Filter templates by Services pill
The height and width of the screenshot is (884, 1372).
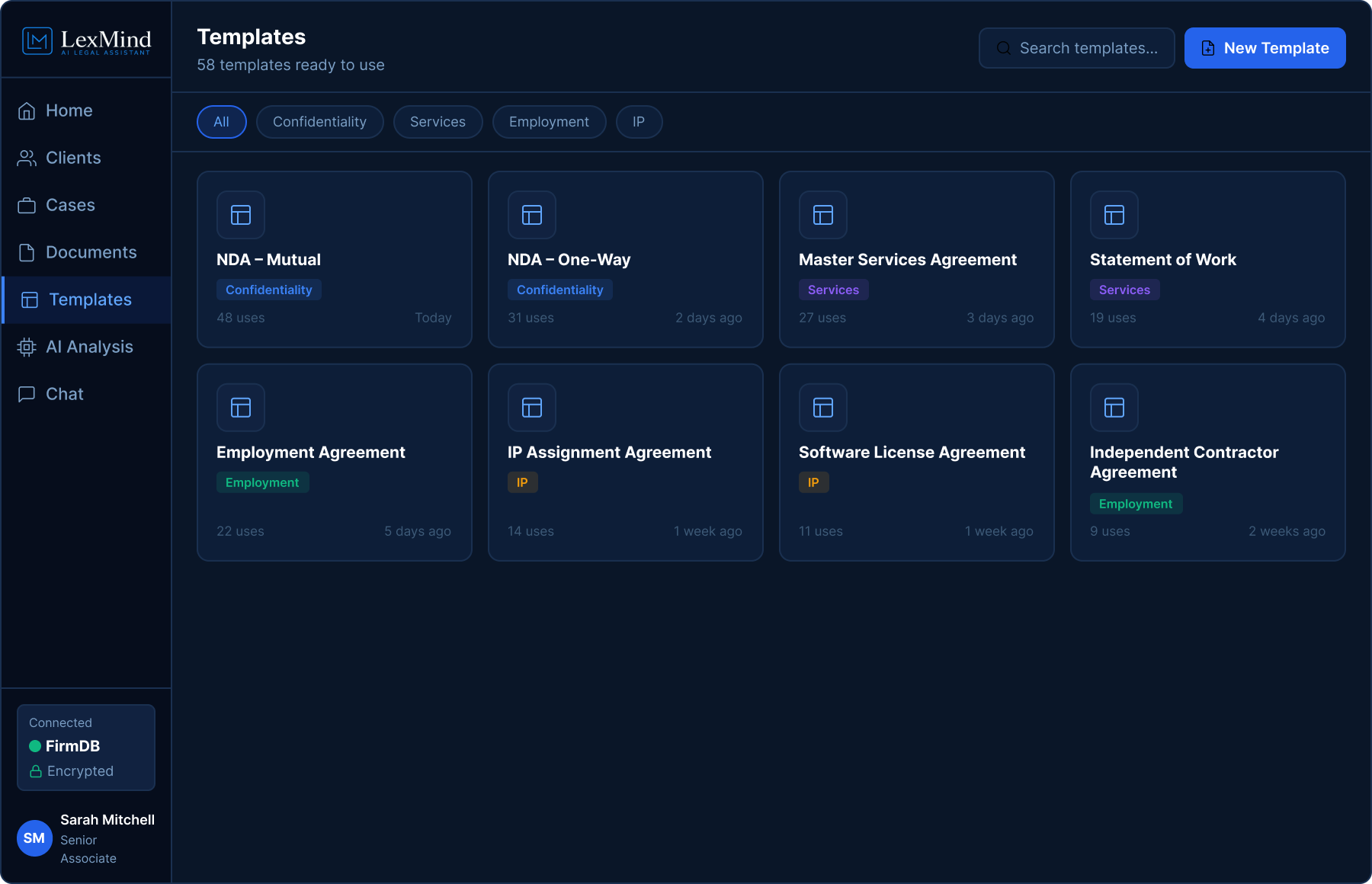click(438, 122)
